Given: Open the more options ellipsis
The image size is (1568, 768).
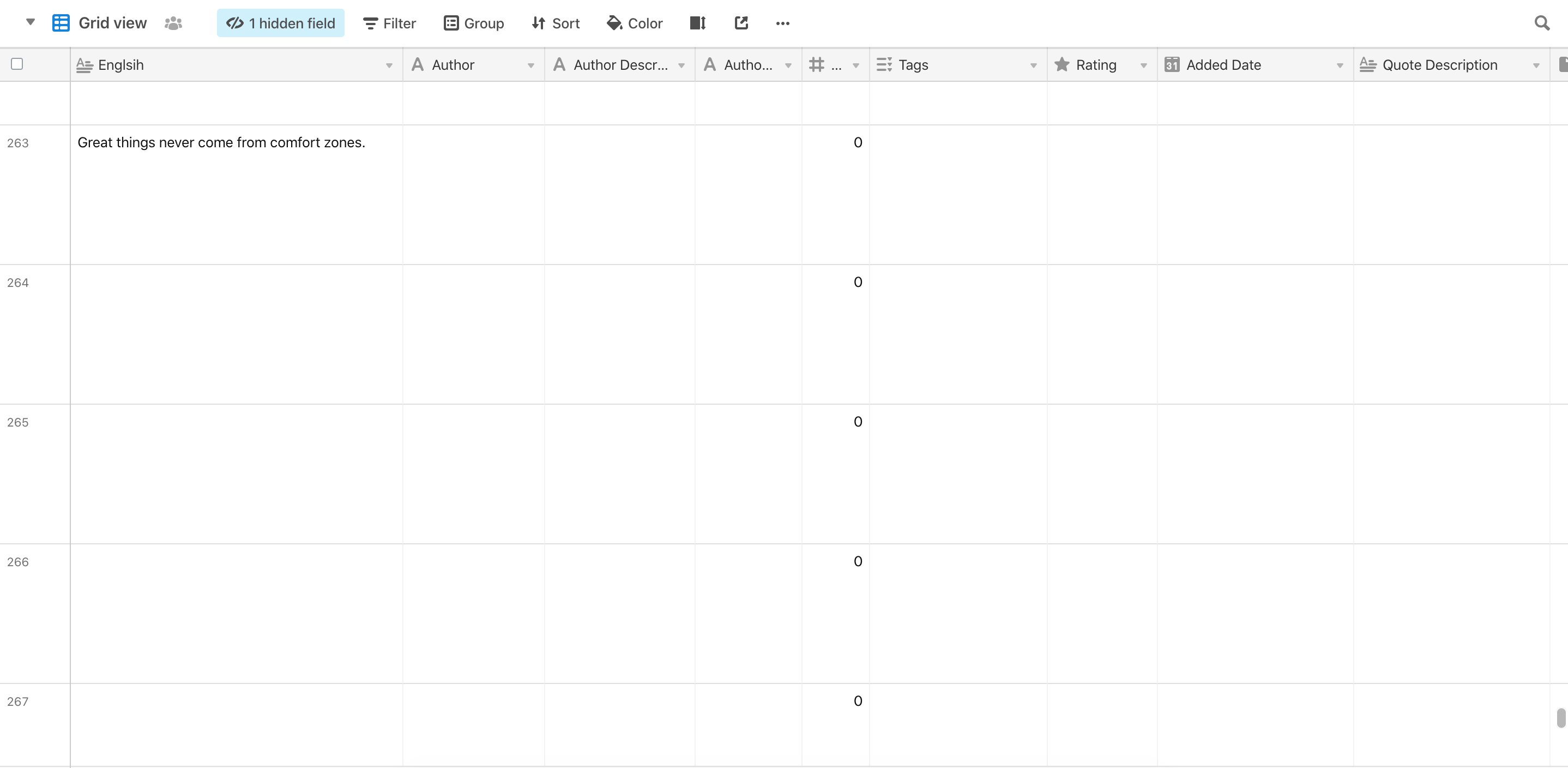Looking at the screenshot, I should (783, 23).
